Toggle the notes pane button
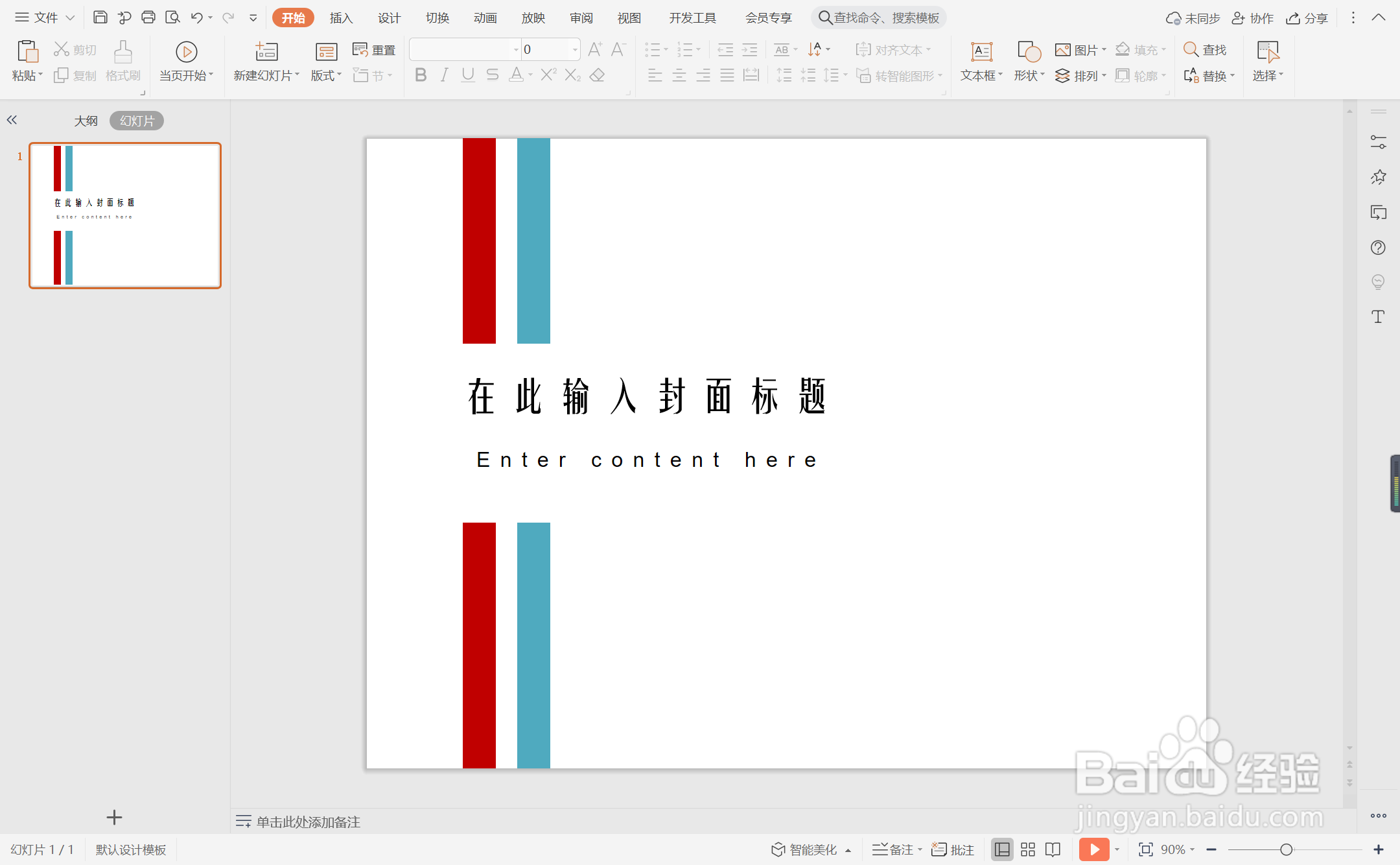Image resolution: width=1400 pixels, height=865 pixels. click(x=893, y=849)
